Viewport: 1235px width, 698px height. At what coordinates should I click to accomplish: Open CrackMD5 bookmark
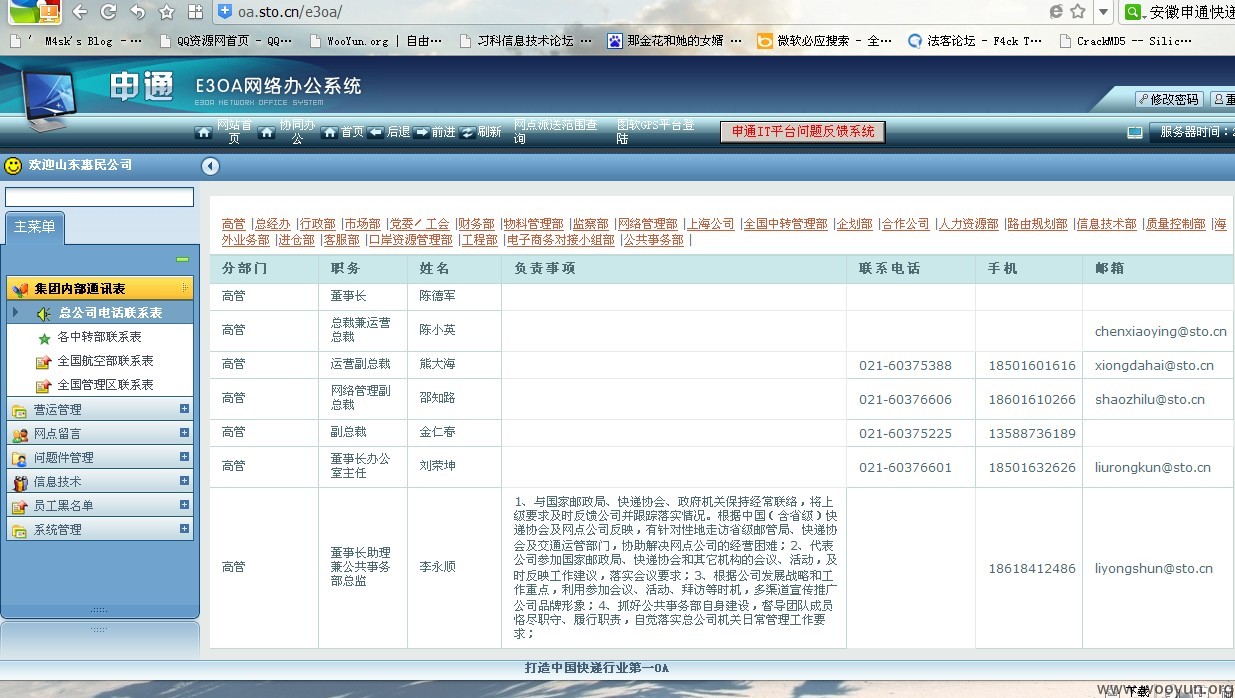click(x=1125, y=41)
